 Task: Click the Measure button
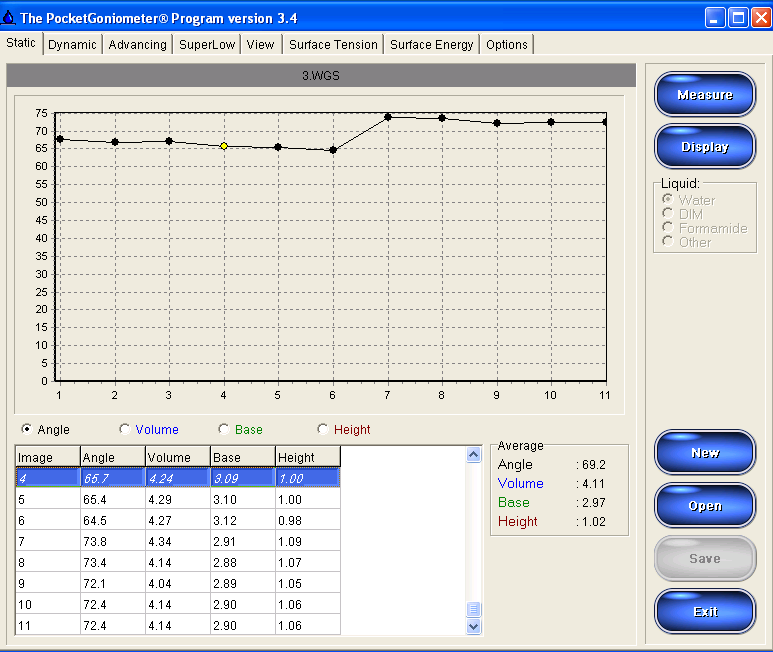pyautogui.click(x=705, y=94)
